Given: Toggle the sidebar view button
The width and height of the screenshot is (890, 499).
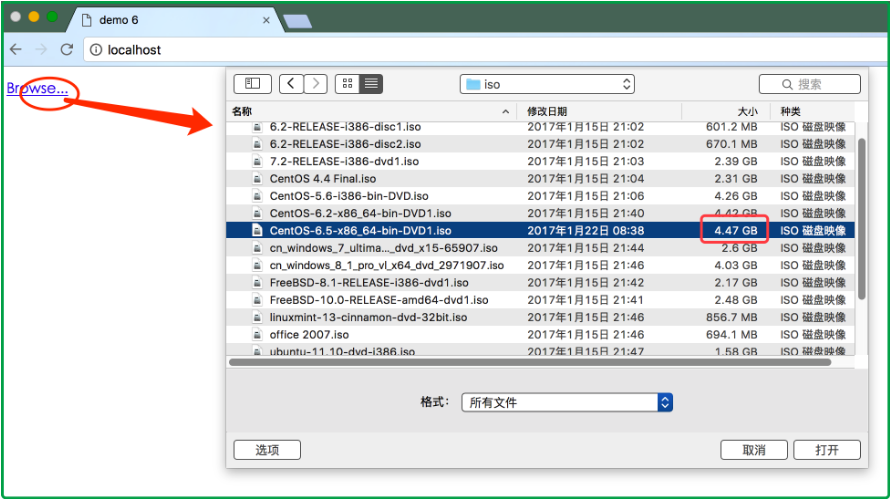Looking at the screenshot, I should (253, 84).
